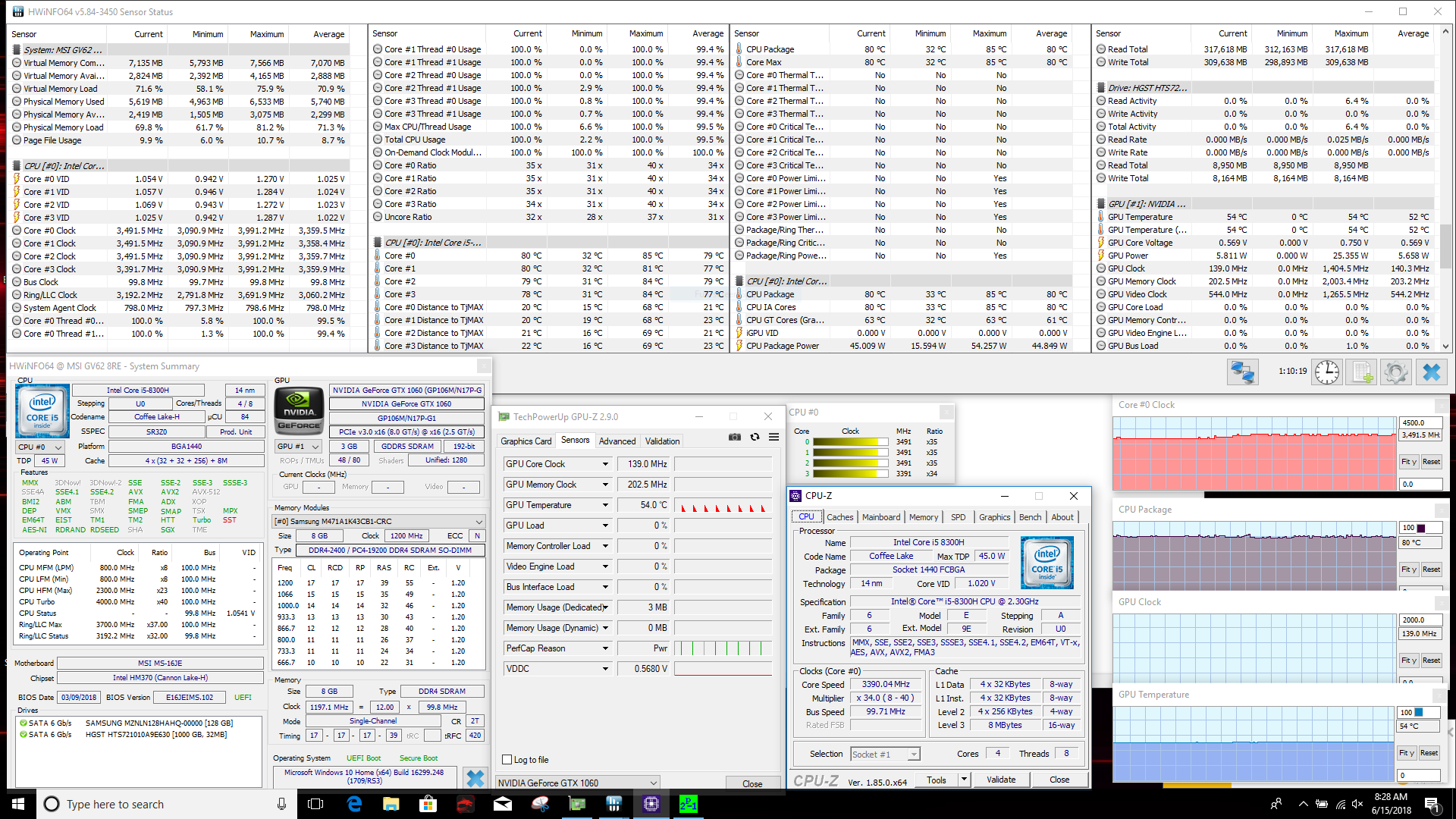Click the taskbar microphone search icon
The image size is (1456, 819).
281,804
